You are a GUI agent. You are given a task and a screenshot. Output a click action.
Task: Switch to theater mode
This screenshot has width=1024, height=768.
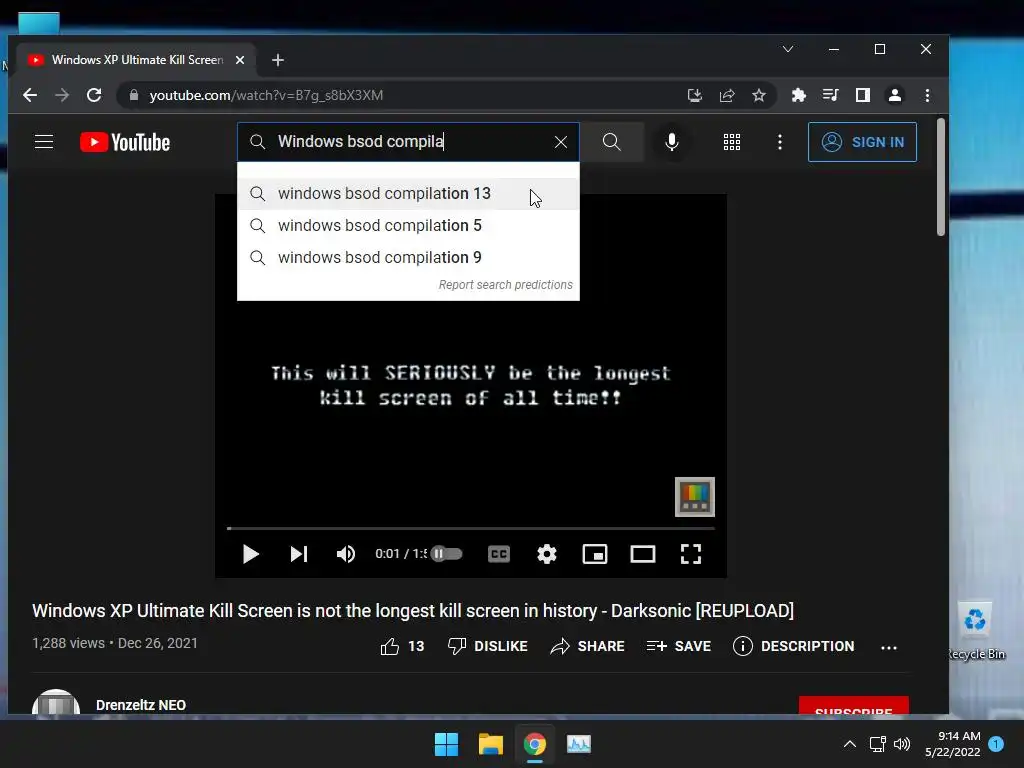coord(643,554)
